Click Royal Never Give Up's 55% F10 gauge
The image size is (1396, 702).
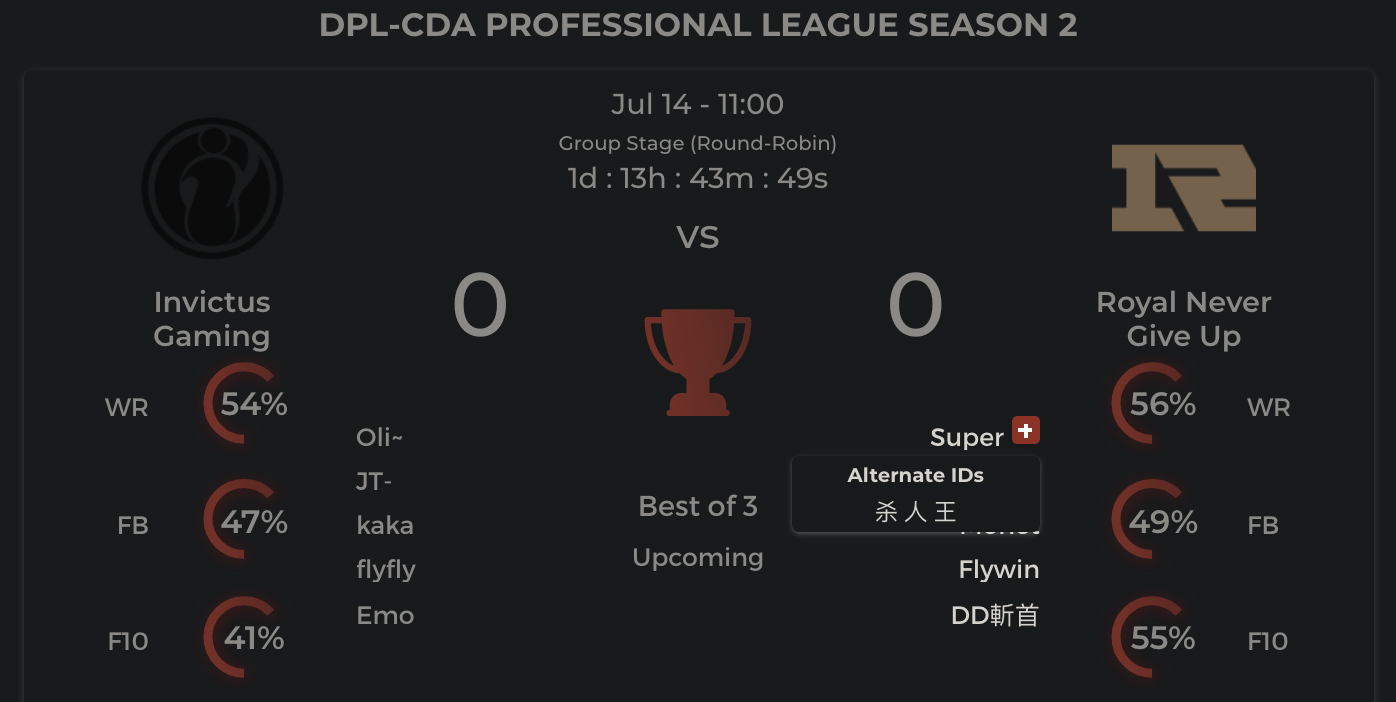pos(1151,638)
